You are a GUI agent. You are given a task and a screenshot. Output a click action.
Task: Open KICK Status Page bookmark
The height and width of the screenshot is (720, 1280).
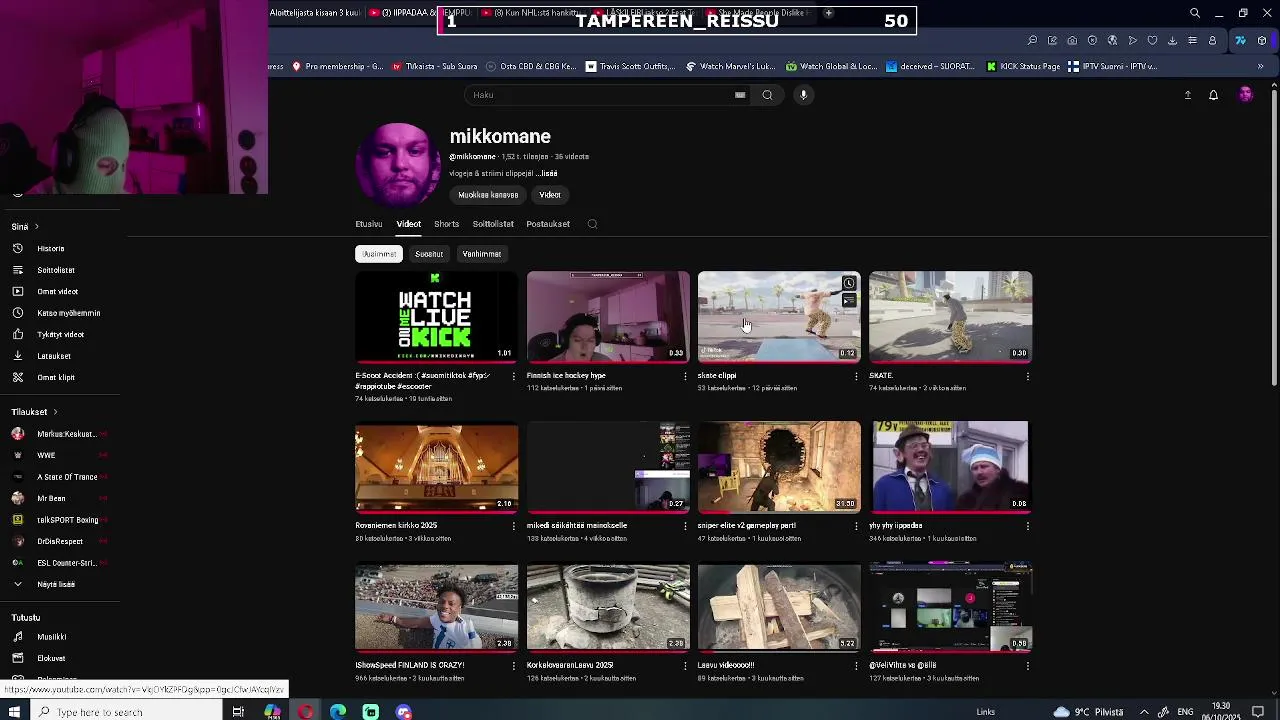(x=1023, y=66)
